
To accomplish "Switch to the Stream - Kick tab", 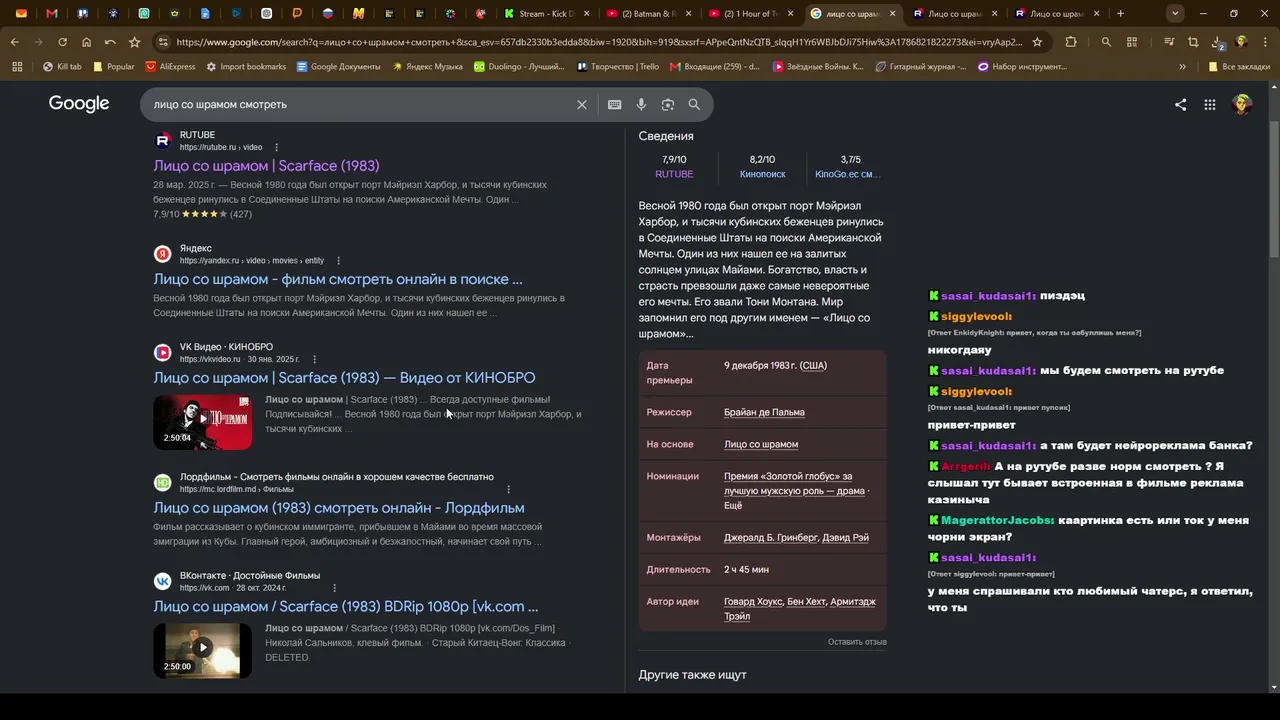I will (x=547, y=14).
